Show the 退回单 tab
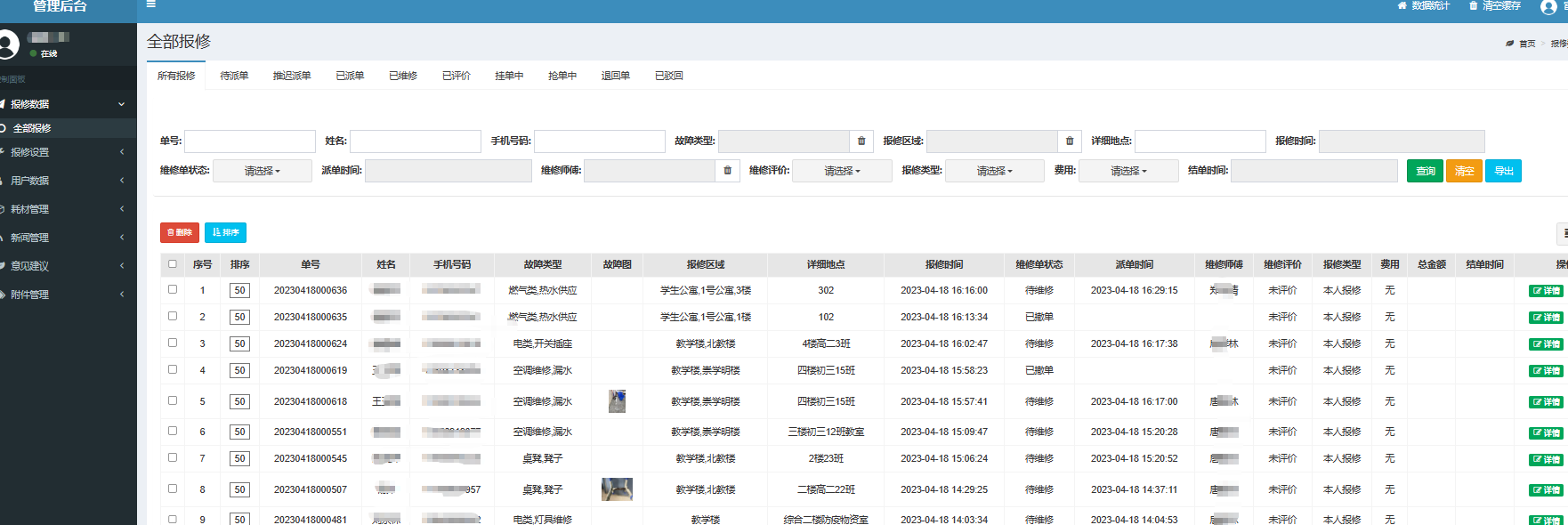 [616, 76]
